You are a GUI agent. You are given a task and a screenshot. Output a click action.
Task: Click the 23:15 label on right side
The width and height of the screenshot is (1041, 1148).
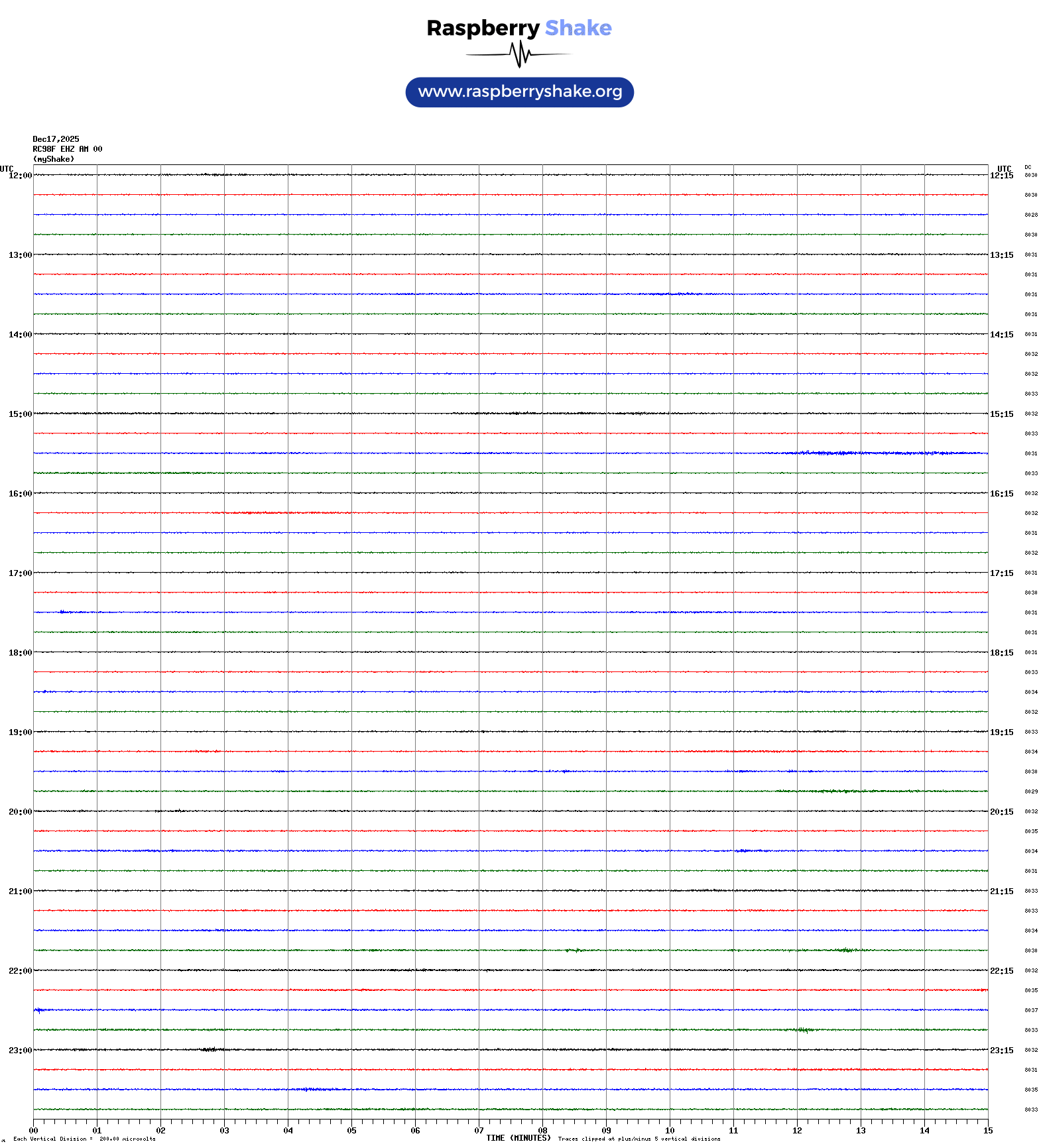pyautogui.click(x=1001, y=1051)
